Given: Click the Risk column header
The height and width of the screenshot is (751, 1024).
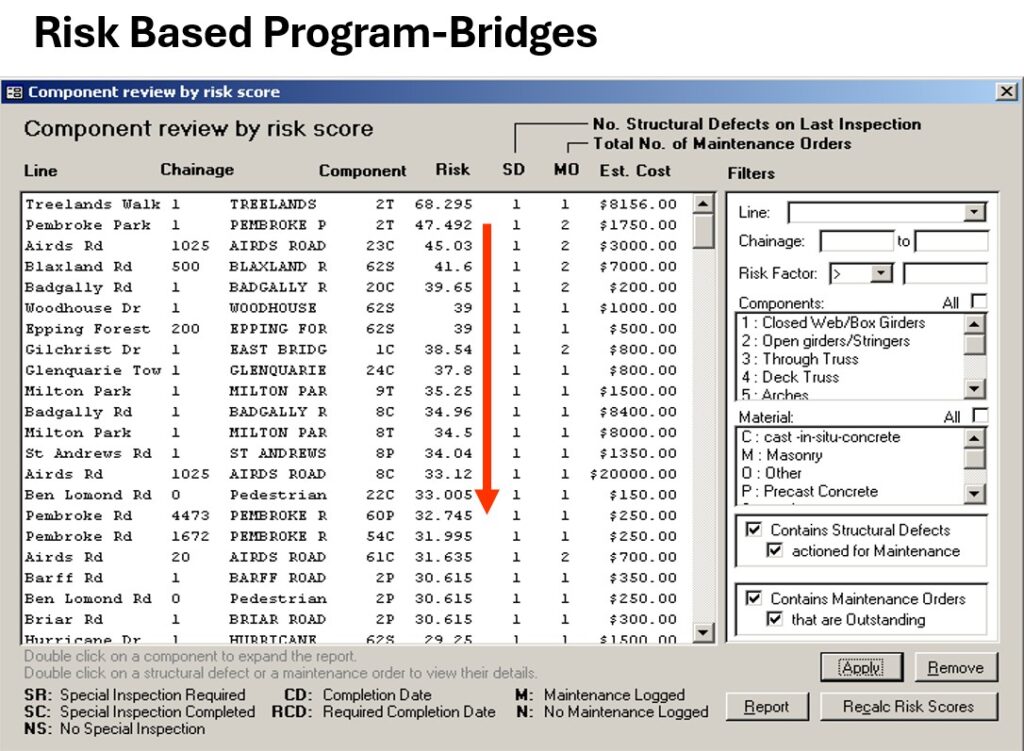Looking at the screenshot, I should click(x=453, y=169).
